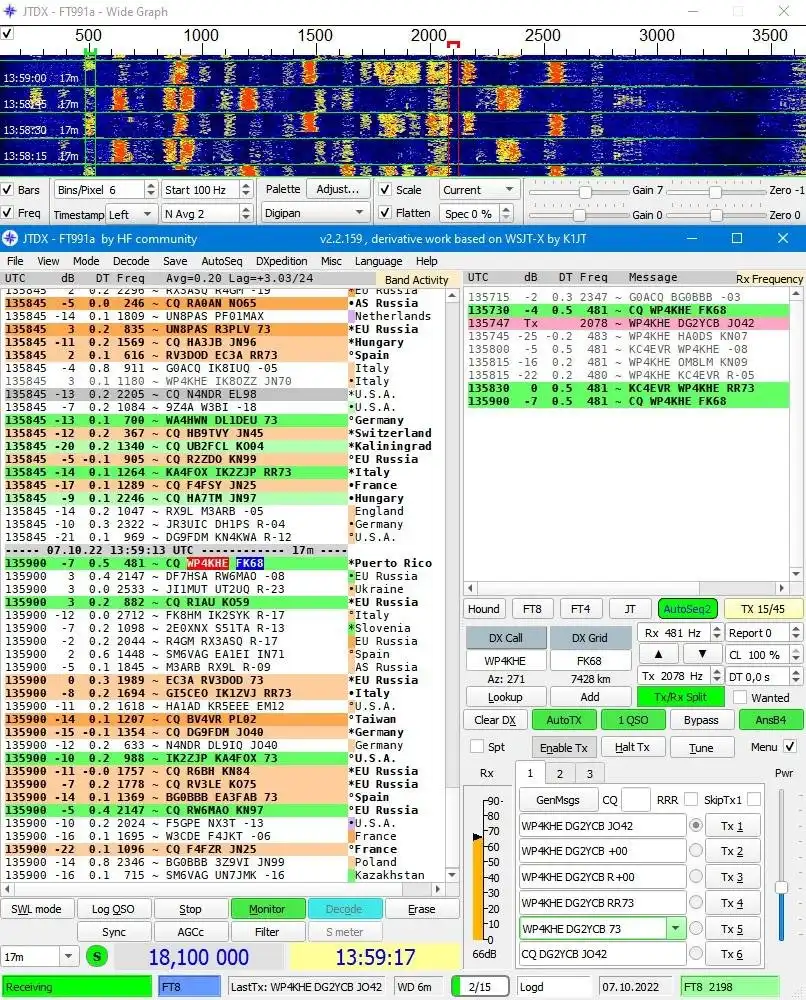The image size is (806, 1000).
Task: Toggle the Scale checkbox
Action: tap(385, 189)
